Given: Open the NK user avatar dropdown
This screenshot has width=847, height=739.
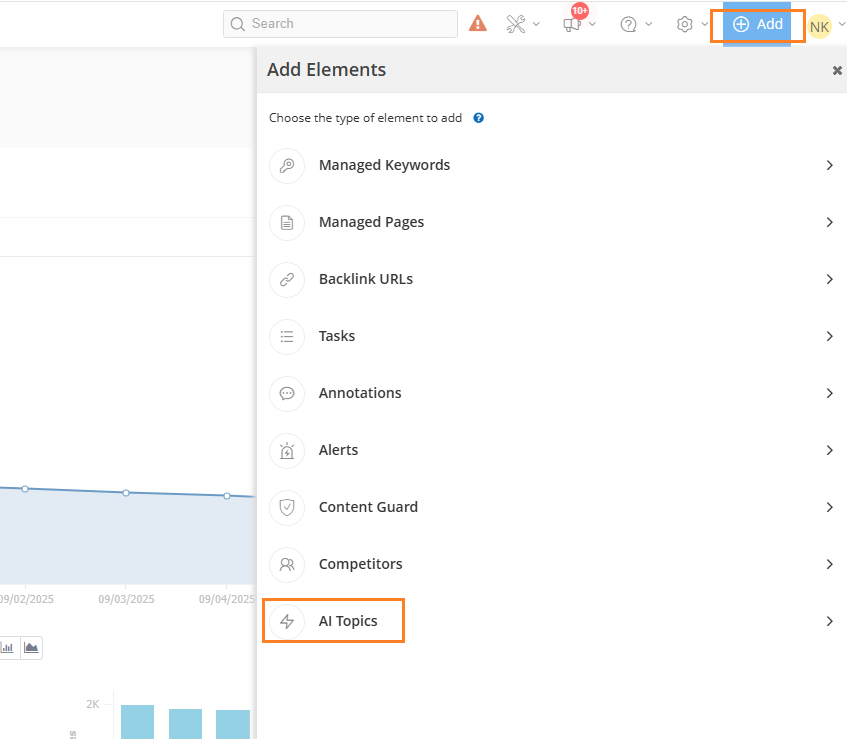Looking at the screenshot, I should click(822, 26).
